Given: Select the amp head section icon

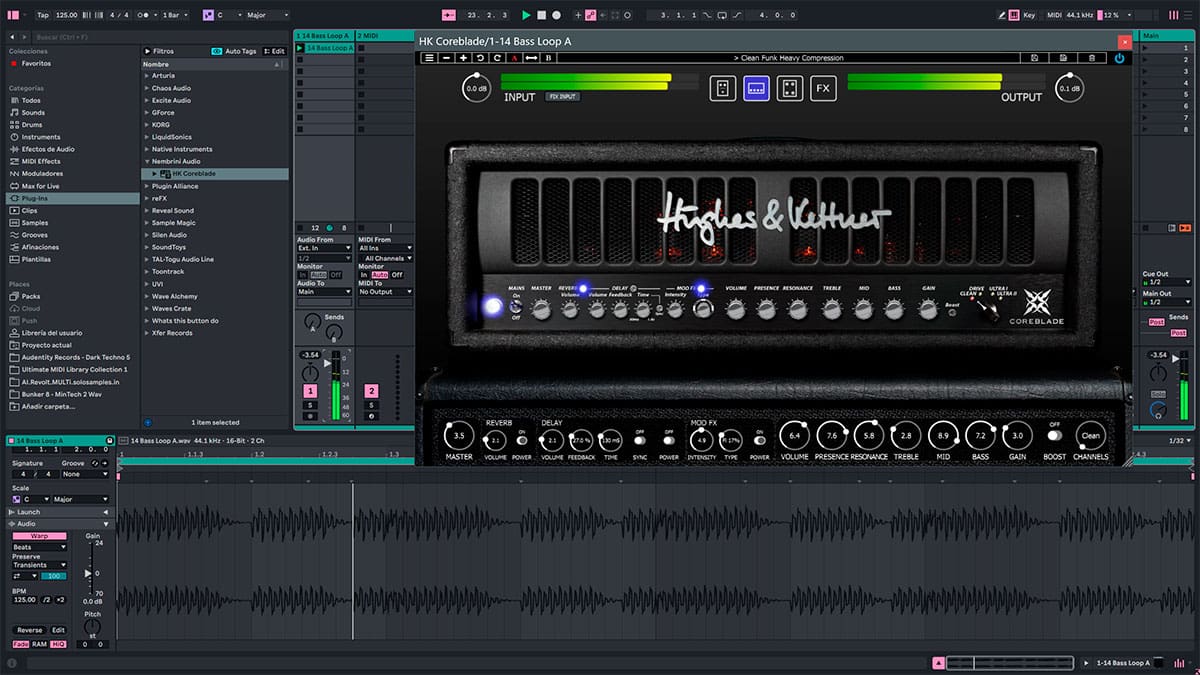Looking at the screenshot, I should pos(756,88).
